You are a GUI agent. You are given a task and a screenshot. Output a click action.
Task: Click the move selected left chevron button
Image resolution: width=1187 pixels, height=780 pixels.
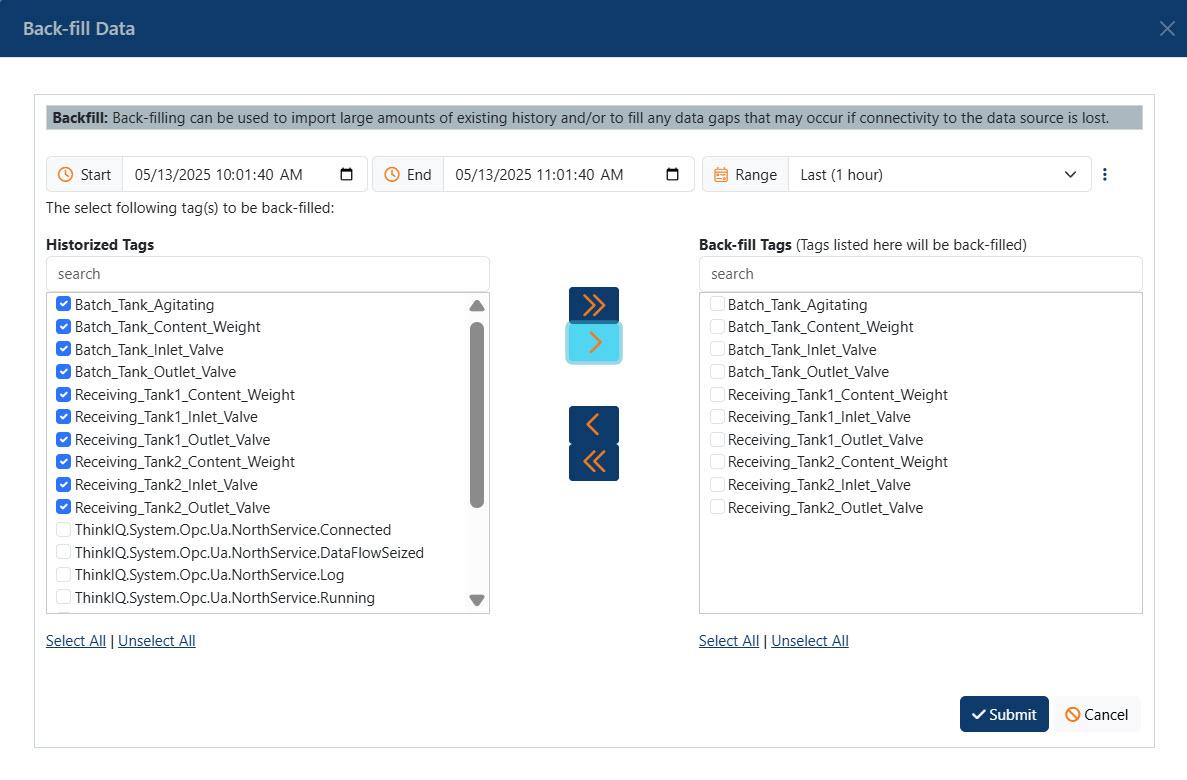pos(593,424)
